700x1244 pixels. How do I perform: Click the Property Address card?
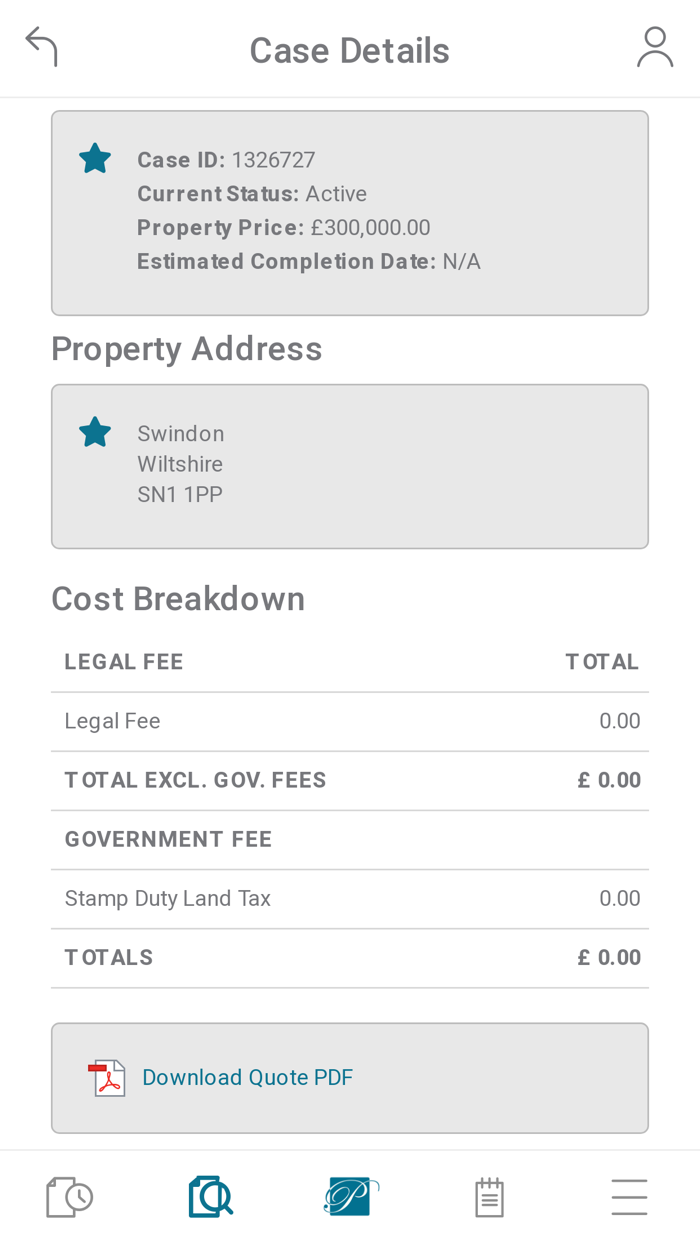click(350, 465)
